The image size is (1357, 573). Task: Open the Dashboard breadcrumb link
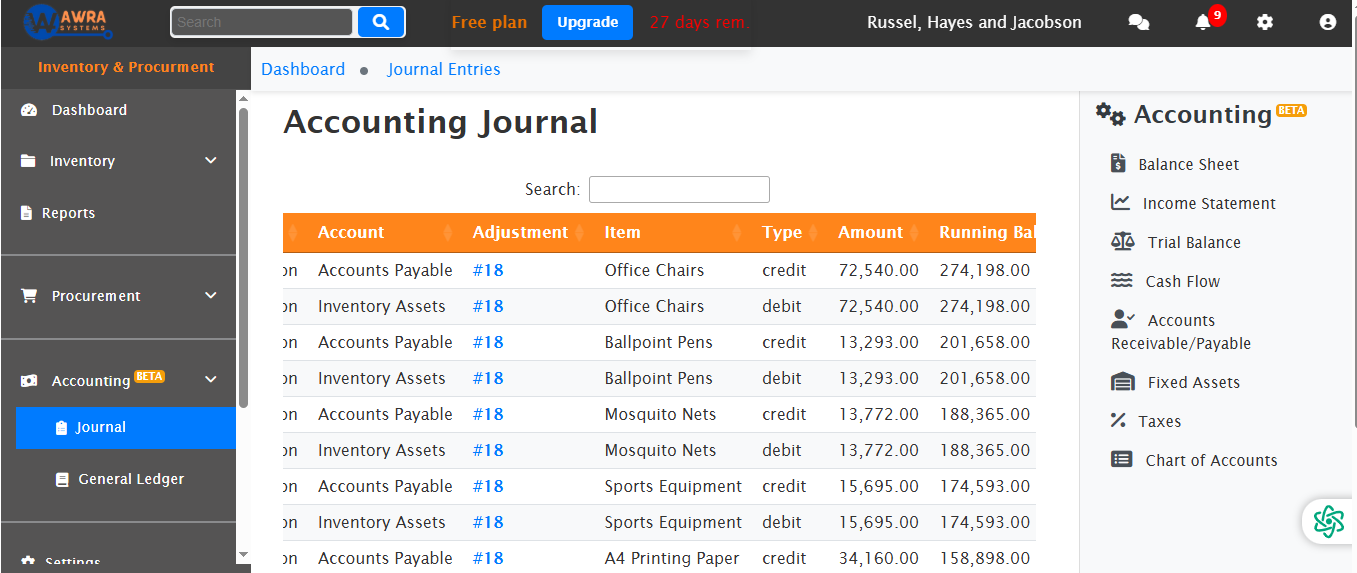[x=303, y=69]
